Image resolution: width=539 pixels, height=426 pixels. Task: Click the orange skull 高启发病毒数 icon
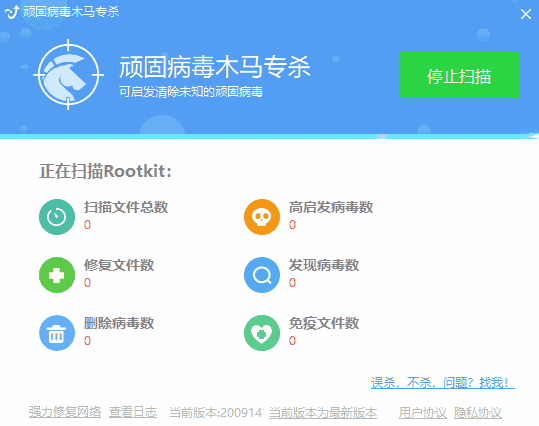[x=262, y=217]
